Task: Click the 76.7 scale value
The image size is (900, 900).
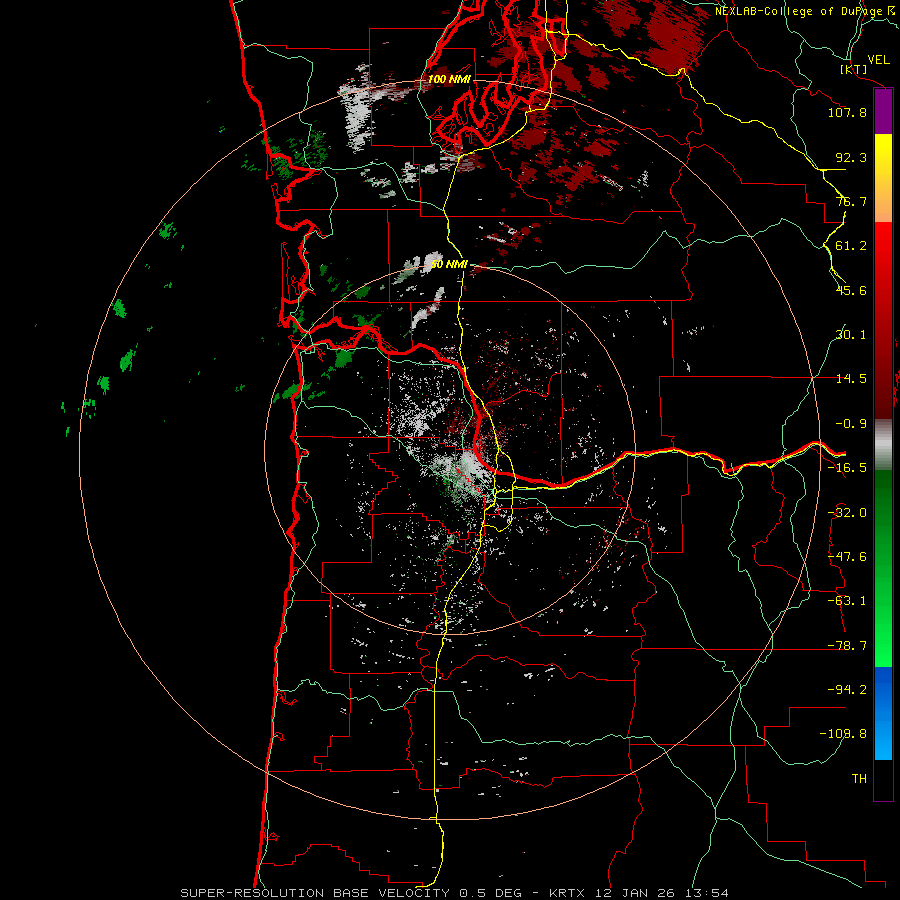Action: click(x=851, y=201)
